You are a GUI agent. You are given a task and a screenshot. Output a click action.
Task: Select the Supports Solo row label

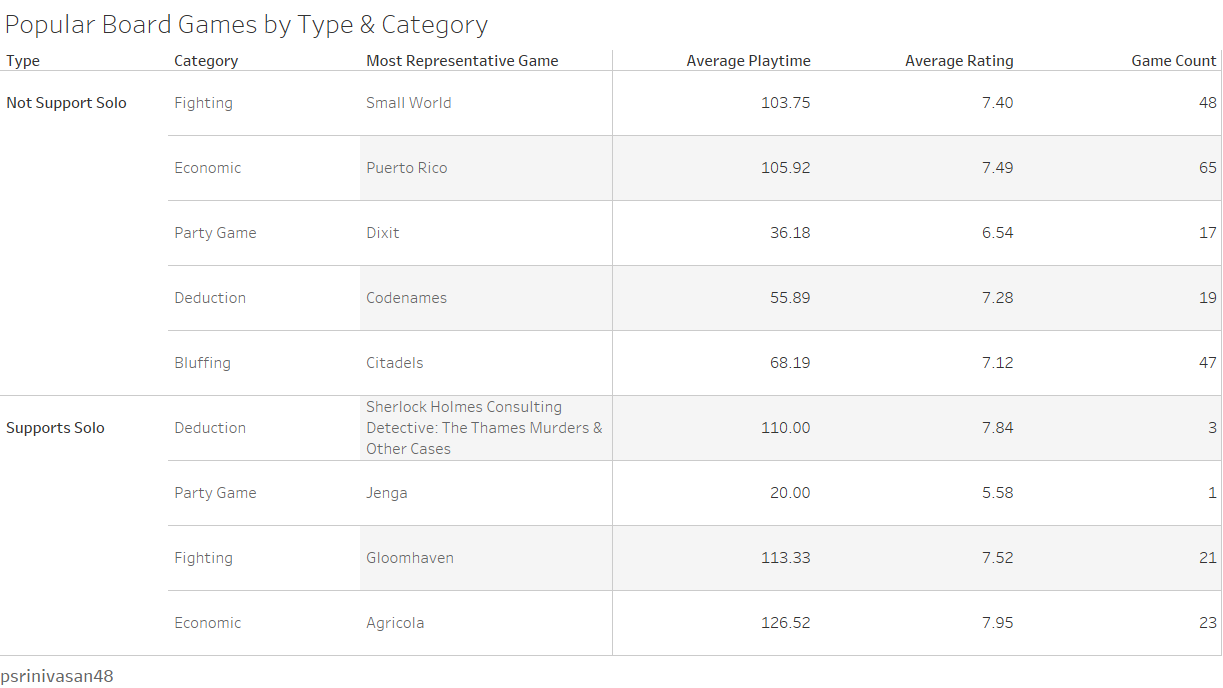55,428
